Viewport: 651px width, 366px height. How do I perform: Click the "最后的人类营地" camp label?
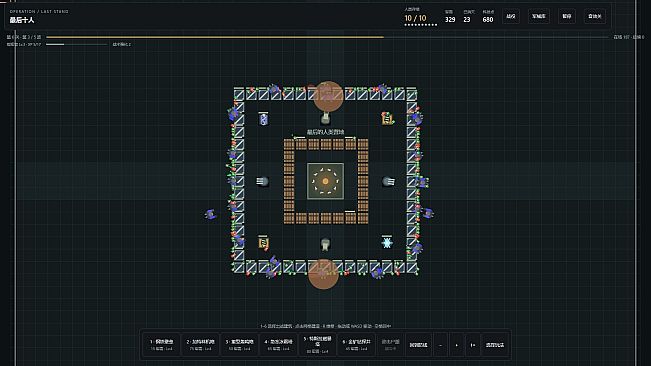(326, 132)
